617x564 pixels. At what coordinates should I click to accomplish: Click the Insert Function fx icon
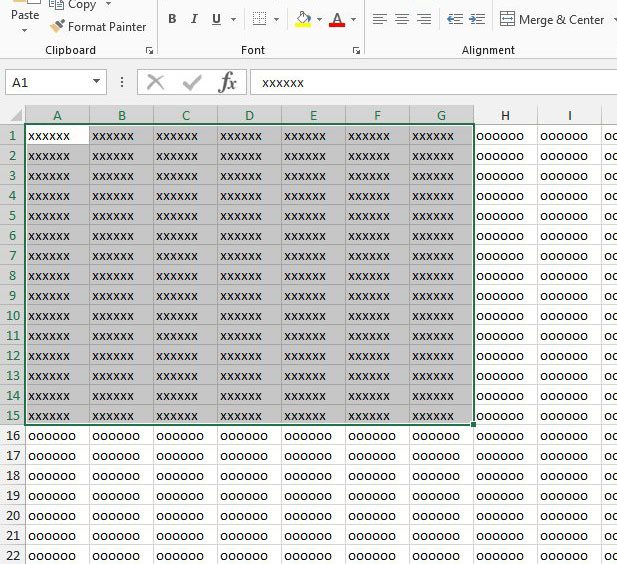pyautogui.click(x=228, y=82)
